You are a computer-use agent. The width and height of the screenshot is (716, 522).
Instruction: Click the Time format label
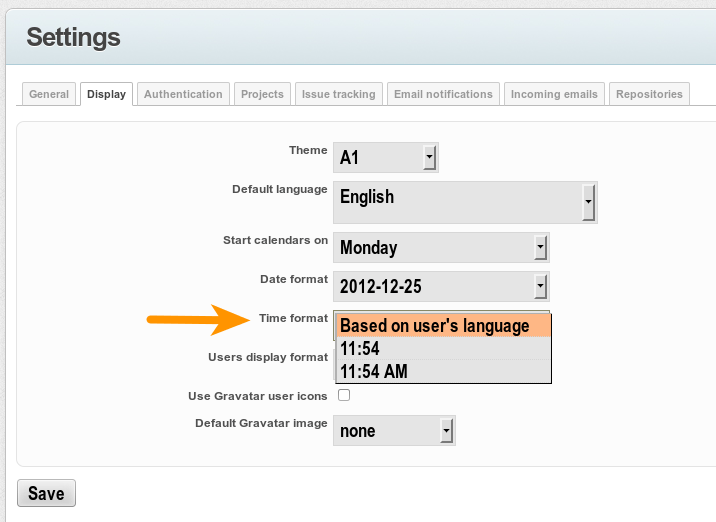point(293,318)
